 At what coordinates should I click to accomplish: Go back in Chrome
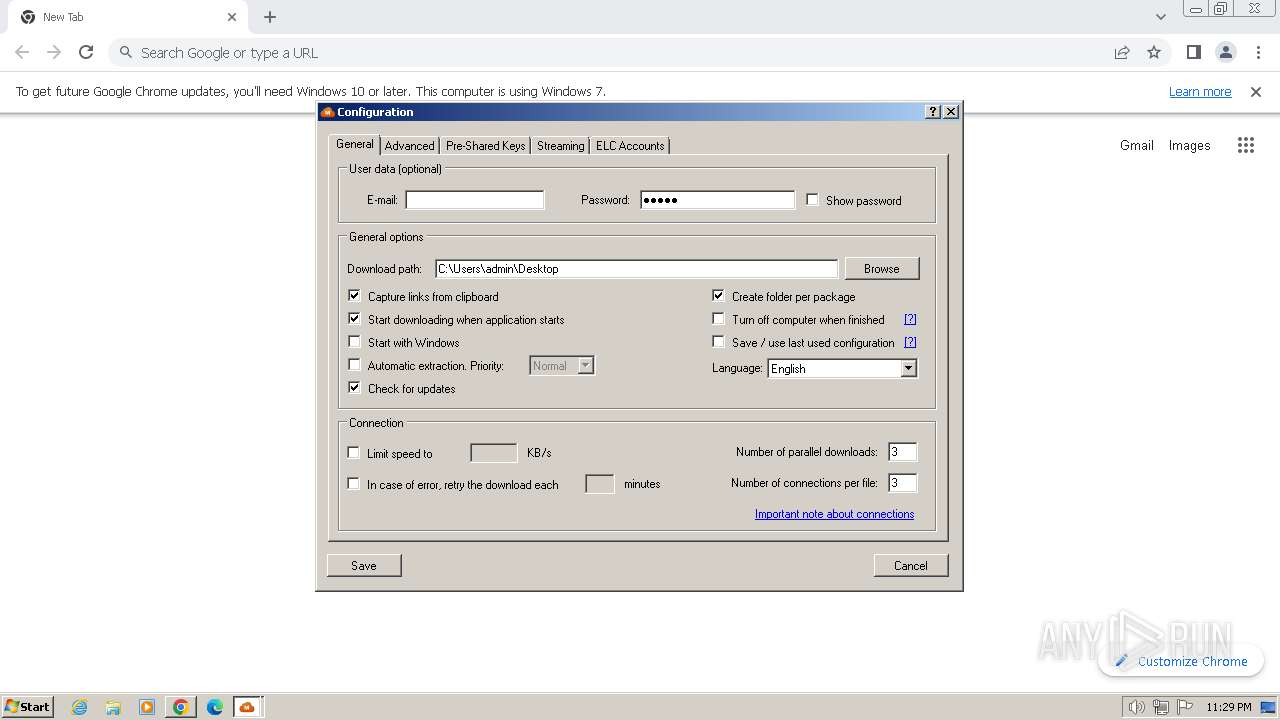pos(22,52)
